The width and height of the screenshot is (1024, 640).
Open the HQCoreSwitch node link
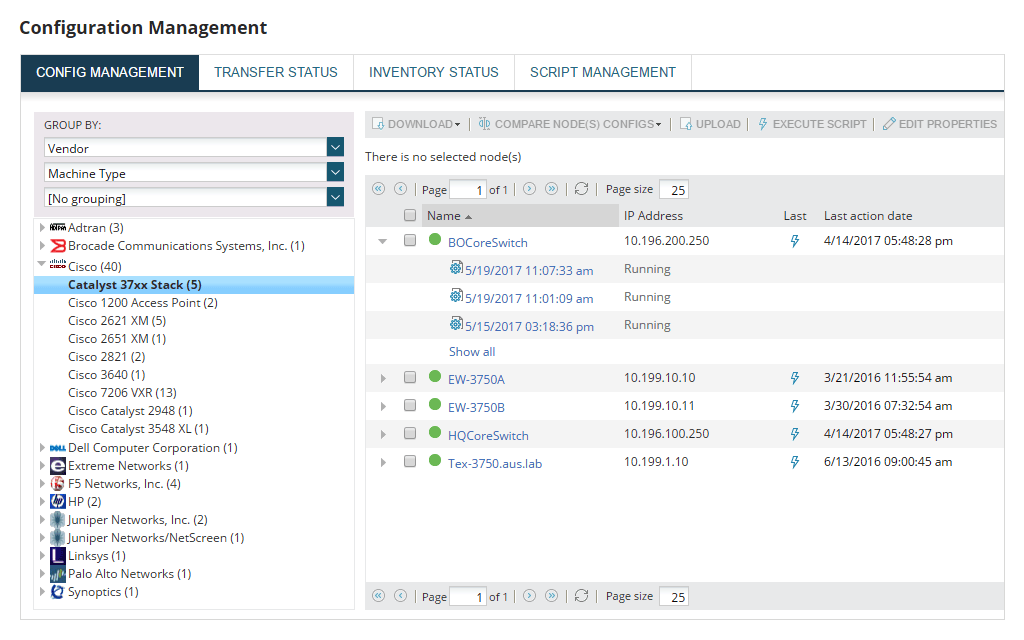488,435
